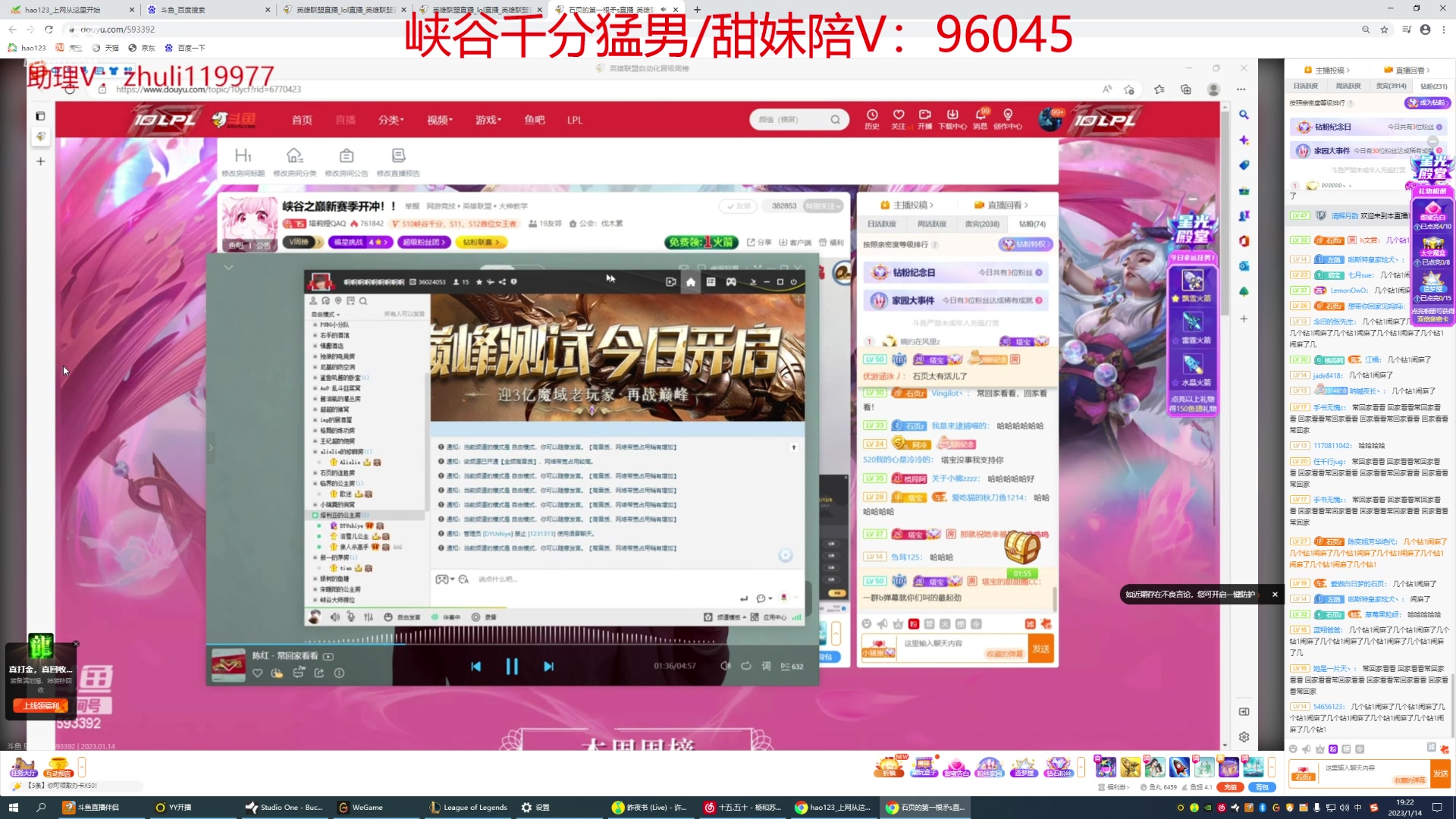Pause the music with the pause button
The width and height of the screenshot is (1456, 819).
[x=512, y=667]
